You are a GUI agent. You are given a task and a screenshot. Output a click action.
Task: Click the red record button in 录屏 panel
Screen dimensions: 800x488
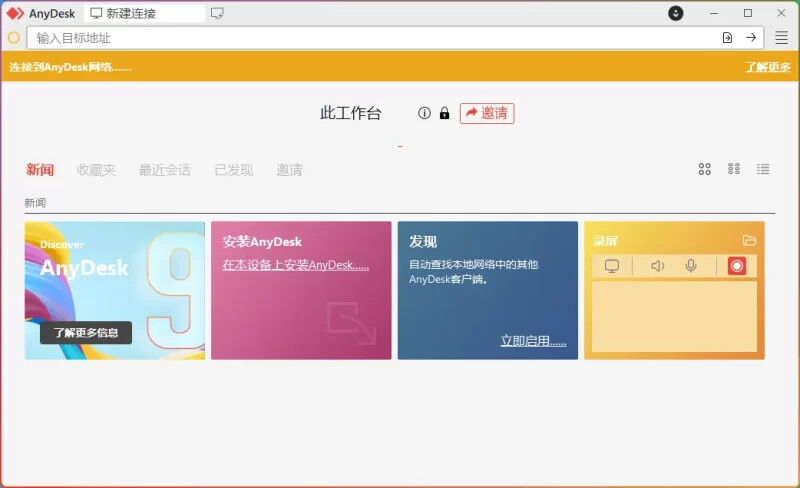[x=737, y=266]
